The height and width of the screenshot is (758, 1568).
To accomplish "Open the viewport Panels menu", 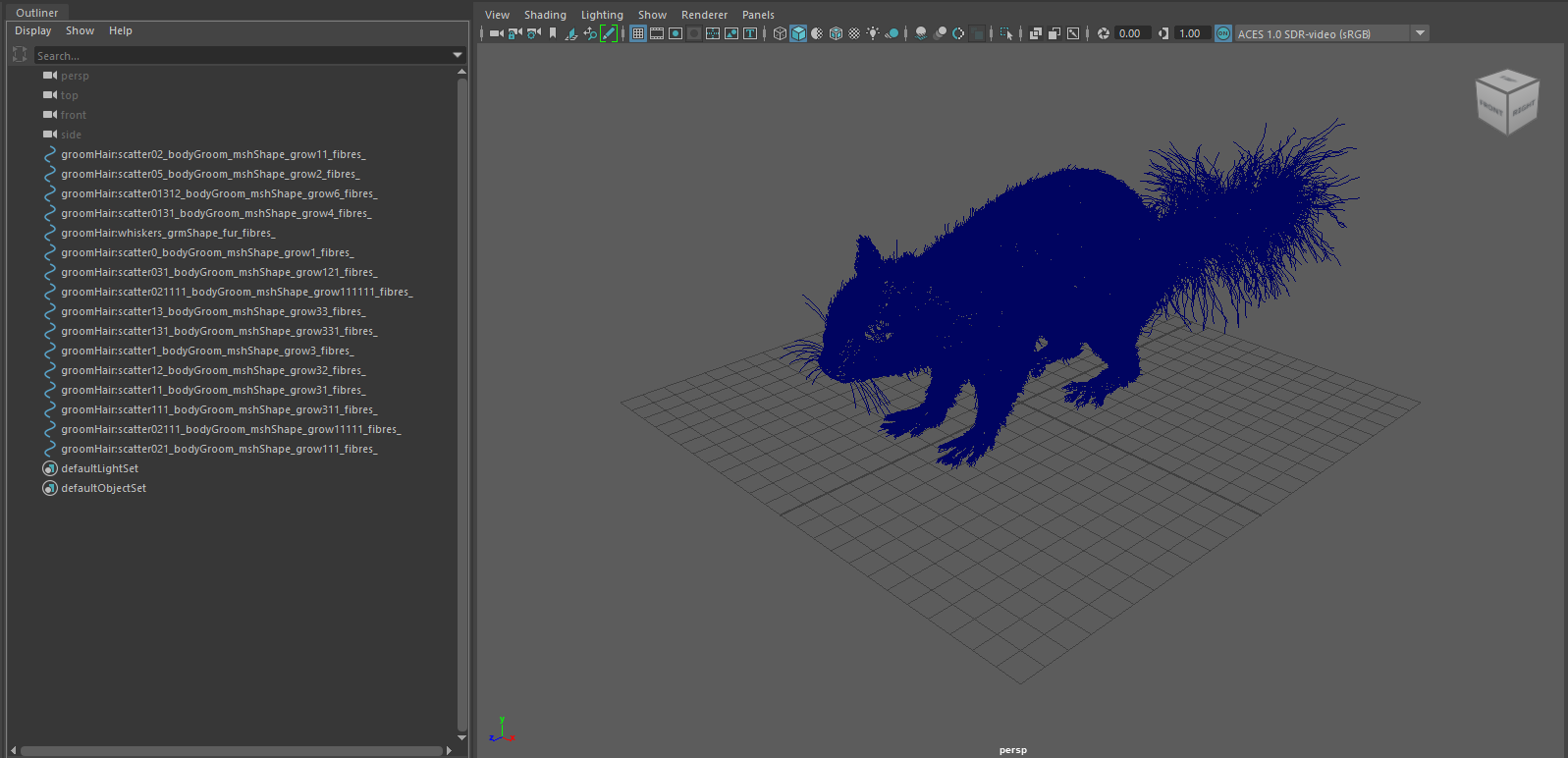I will 758,15.
